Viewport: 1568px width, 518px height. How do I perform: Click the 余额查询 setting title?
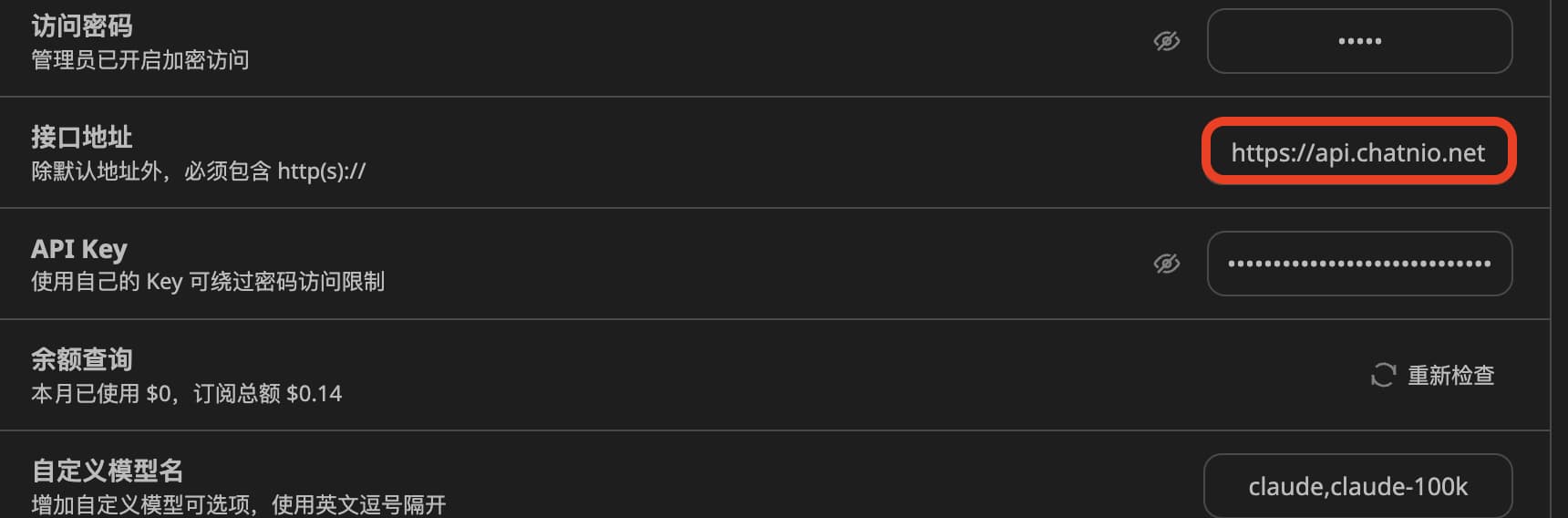[82, 360]
